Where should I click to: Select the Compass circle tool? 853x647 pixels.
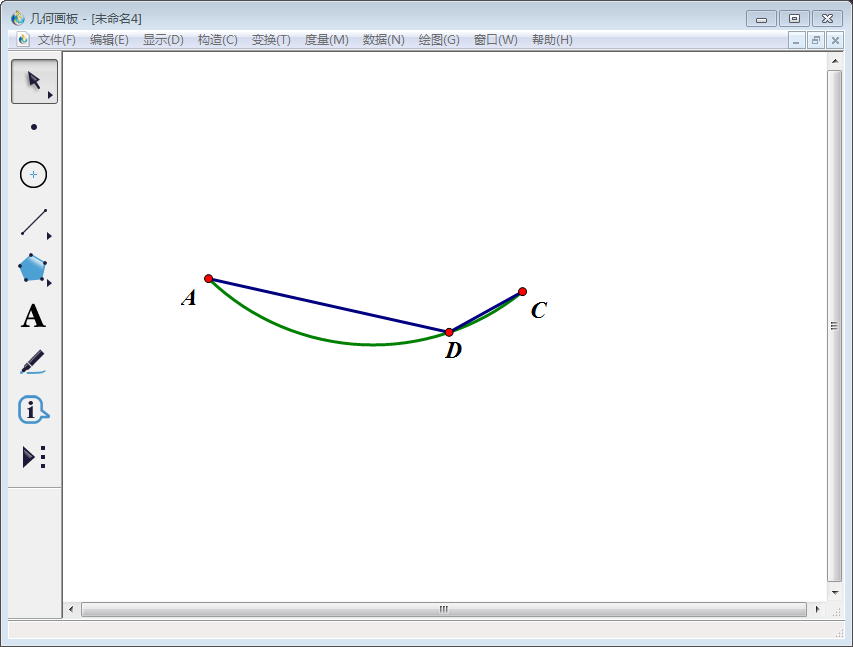click(33, 175)
